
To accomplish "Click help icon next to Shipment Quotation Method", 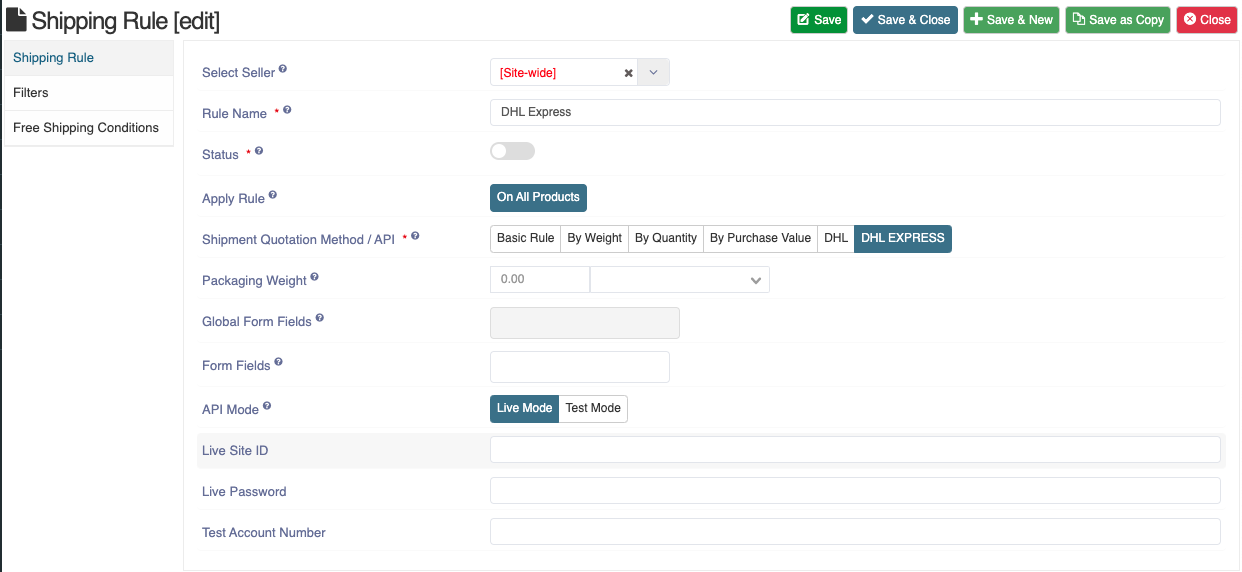I will 415,237.
